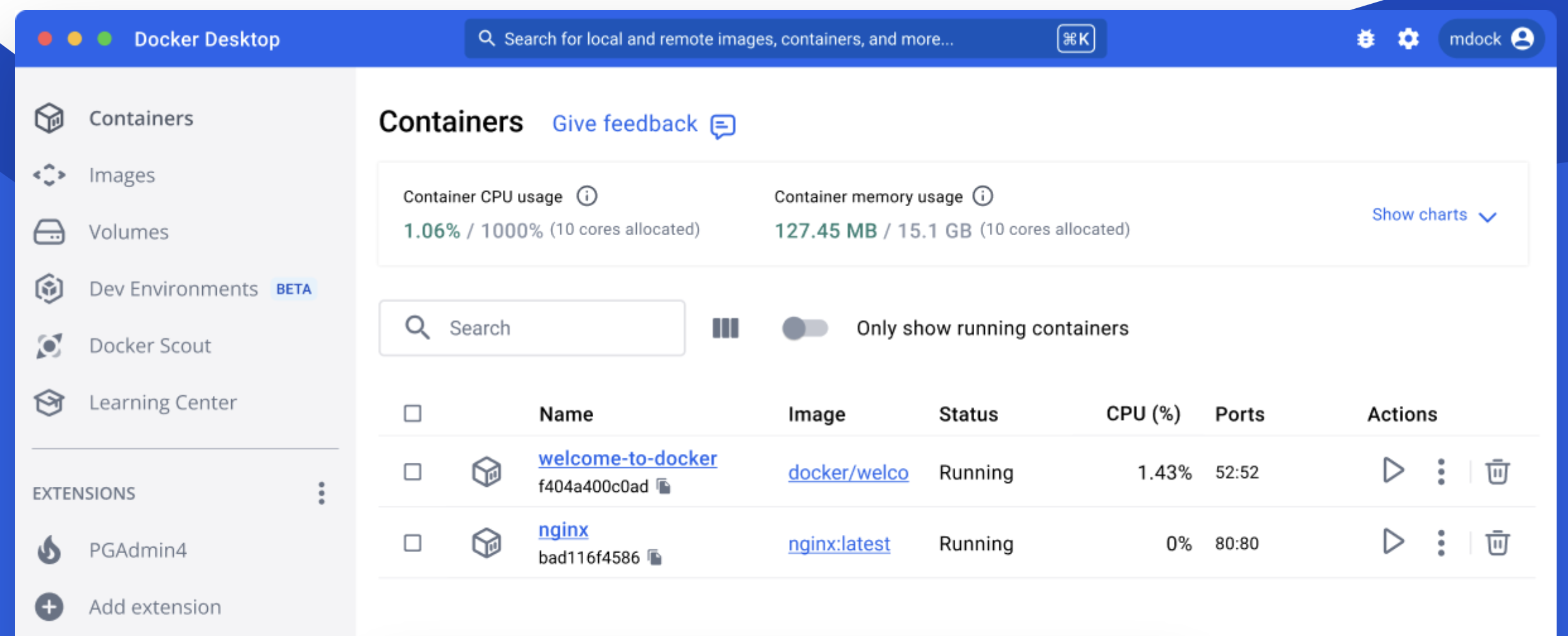Sort by Name column header
1568x636 pixels.
point(566,414)
